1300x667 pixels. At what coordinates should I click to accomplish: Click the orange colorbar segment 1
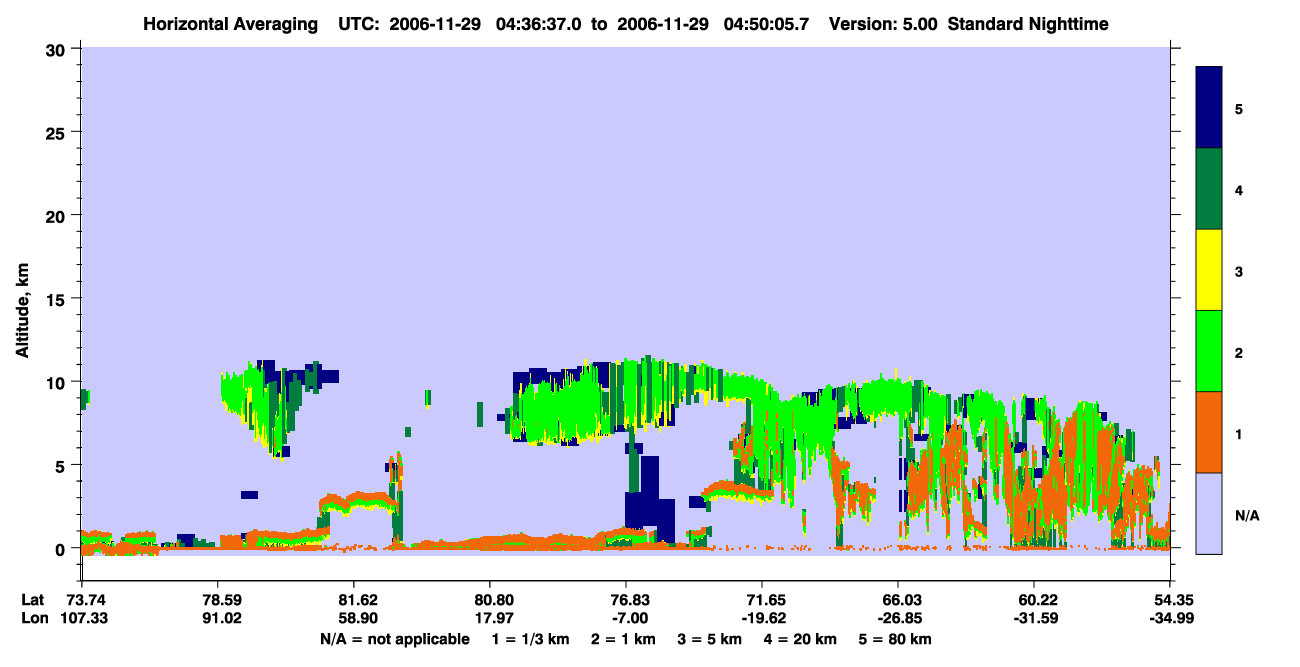(1209, 432)
